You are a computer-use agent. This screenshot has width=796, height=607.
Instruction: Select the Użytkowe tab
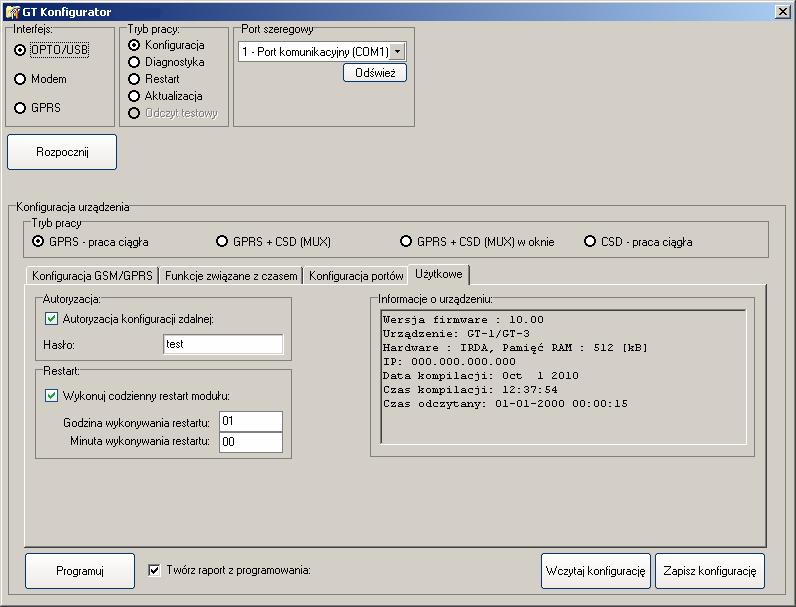click(x=439, y=274)
